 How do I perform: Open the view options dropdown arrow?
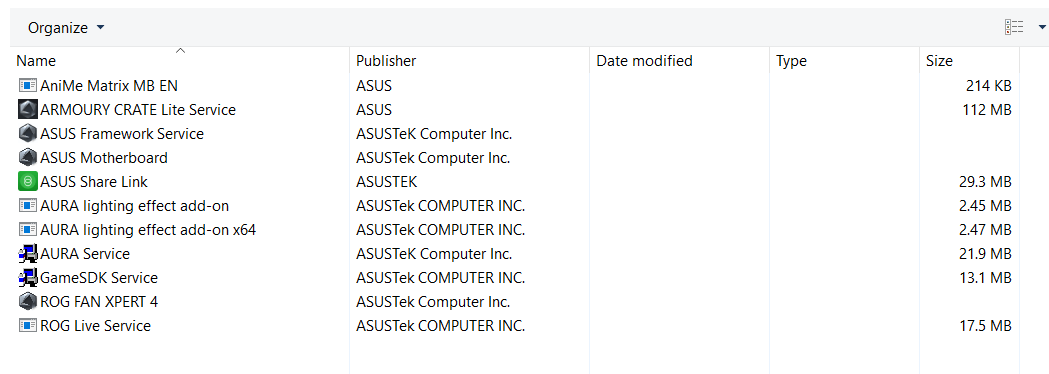tap(1041, 27)
